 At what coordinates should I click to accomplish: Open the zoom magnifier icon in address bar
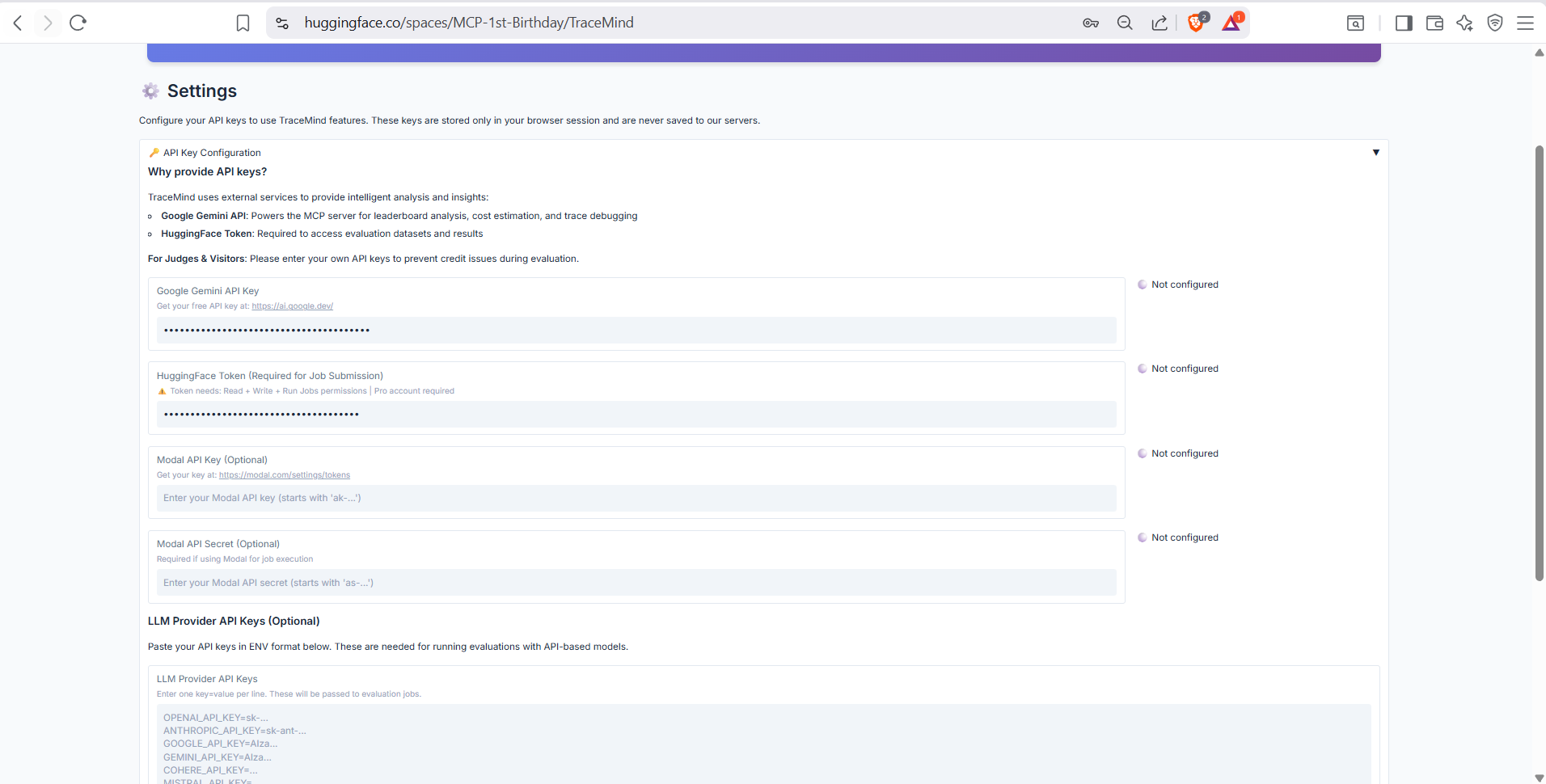(x=1125, y=23)
